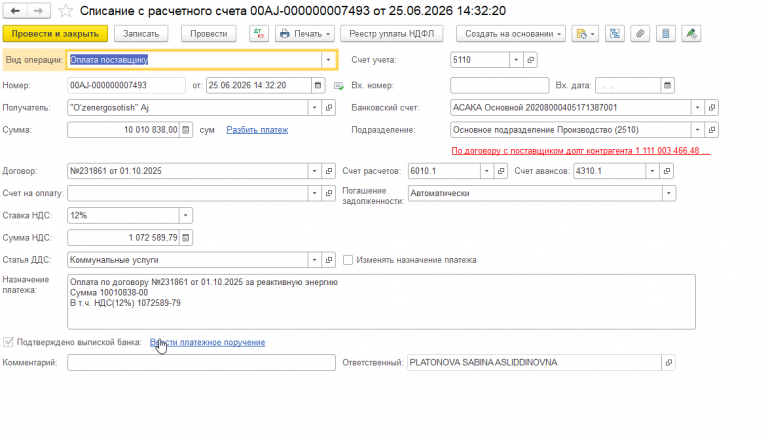Open the Ответственный record icon

coord(669,363)
